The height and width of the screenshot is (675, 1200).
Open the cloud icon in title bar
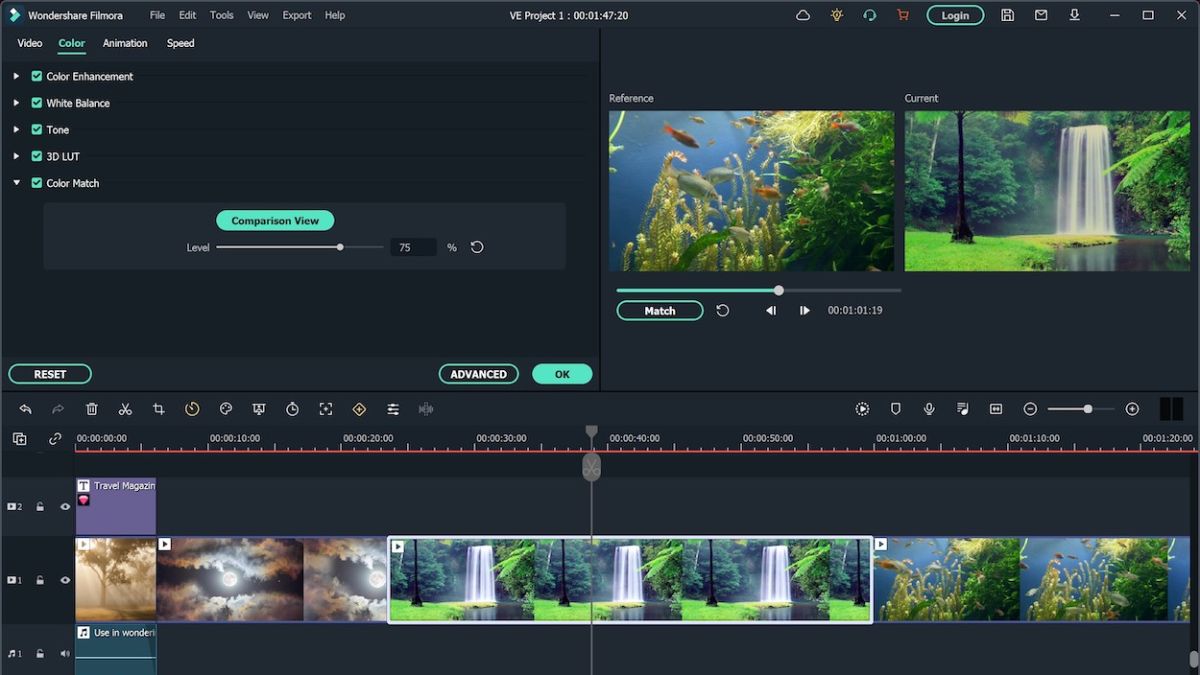pos(803,15)
